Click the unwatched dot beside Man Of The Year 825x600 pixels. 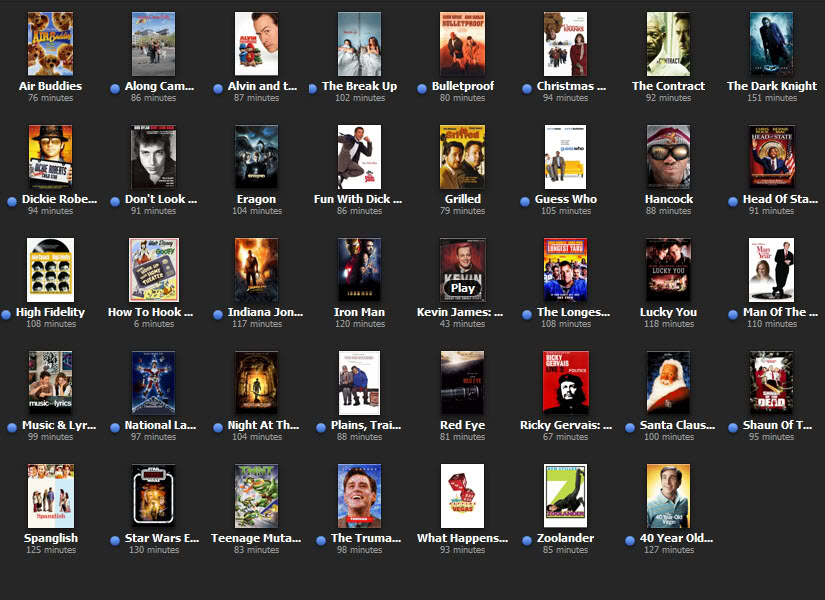point(733,315)
